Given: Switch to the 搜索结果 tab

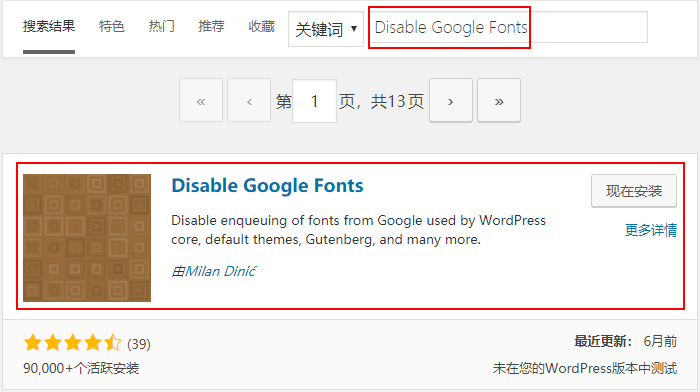Looking at the screenshot, I should pos(49,26).
